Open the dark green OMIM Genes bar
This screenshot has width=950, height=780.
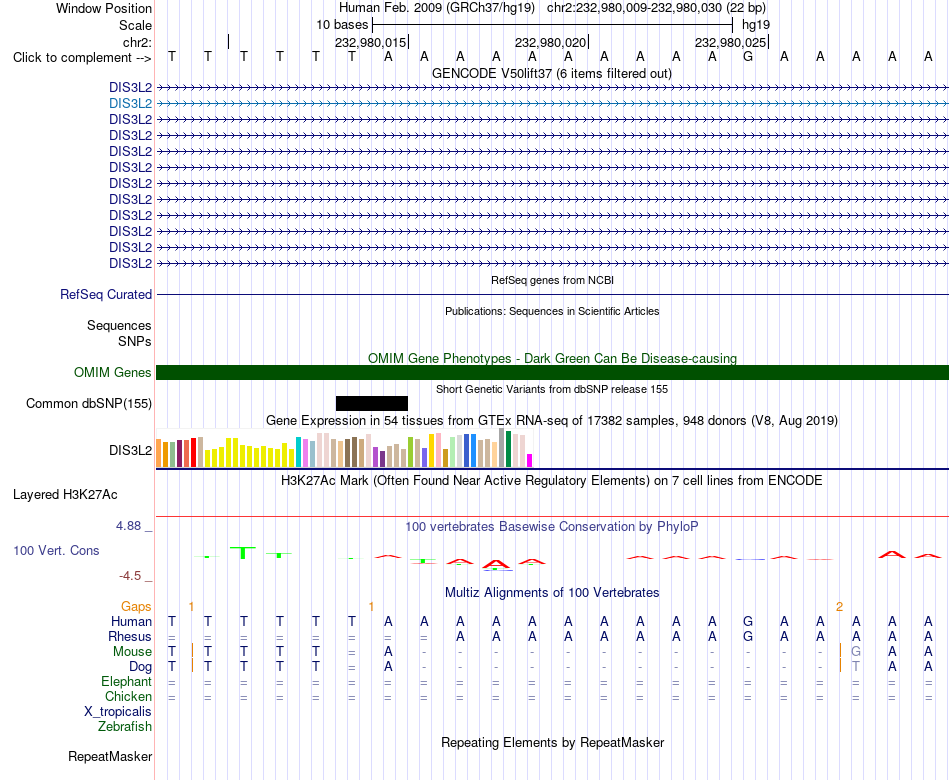click(x=552, y=373)
